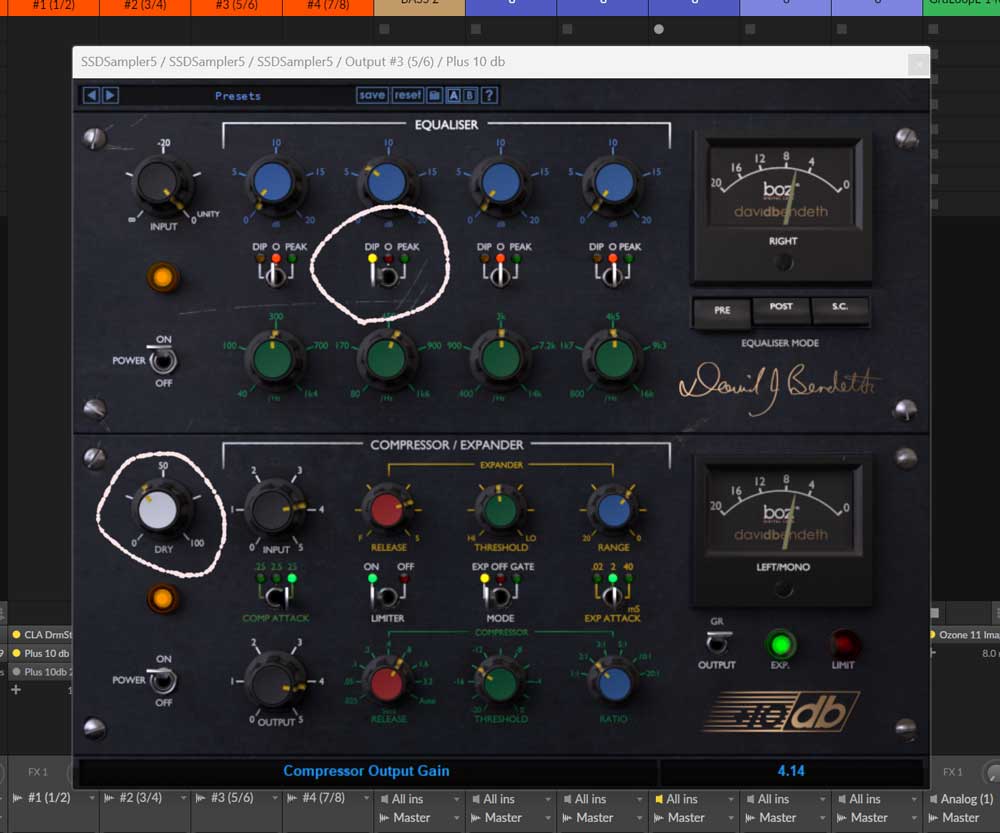Click the next preset arrow
1000x833 pixels.
coord(110,96)
